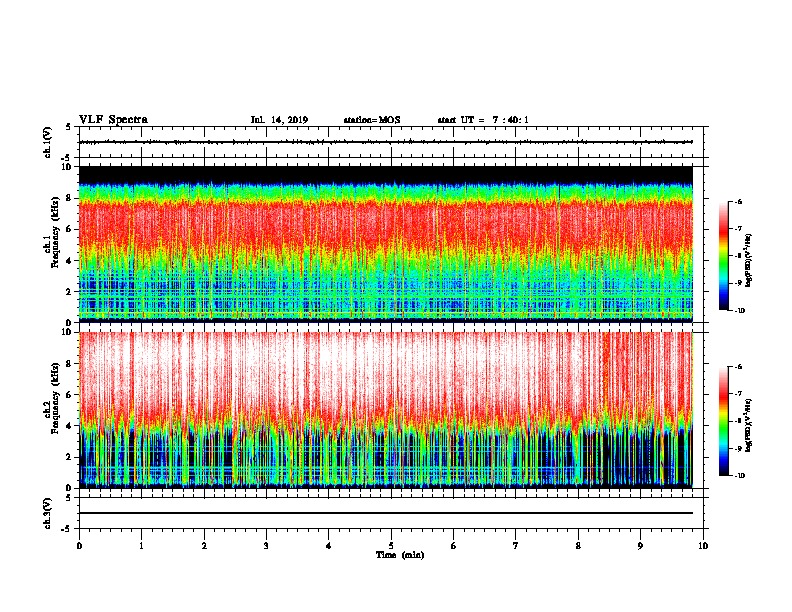This screenshot has width=792, height=612.
Task: Click the "ch.3(V)" waveform axis label
Action: 48,513
